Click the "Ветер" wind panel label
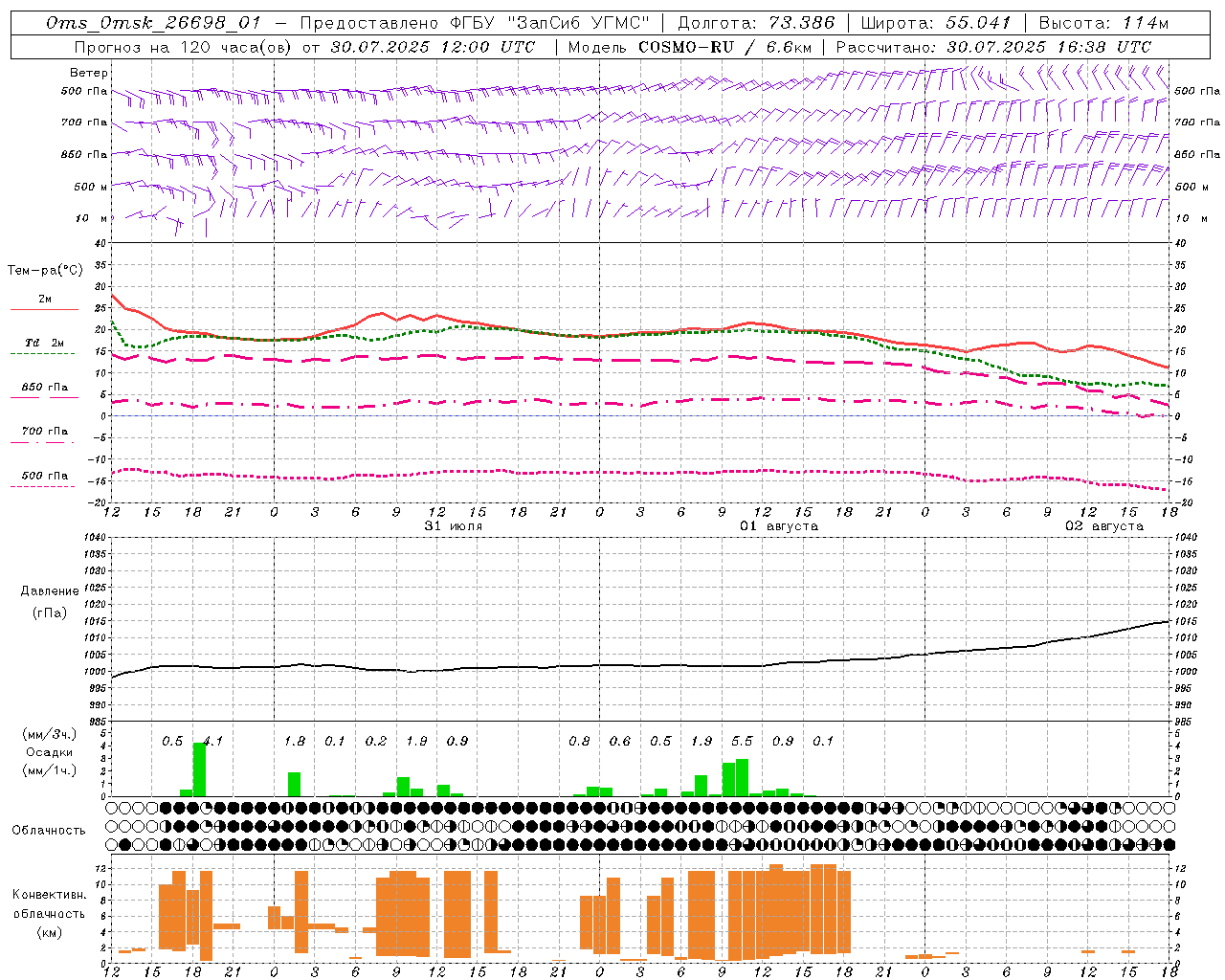The image size is (1225, 980). (89, 73)
